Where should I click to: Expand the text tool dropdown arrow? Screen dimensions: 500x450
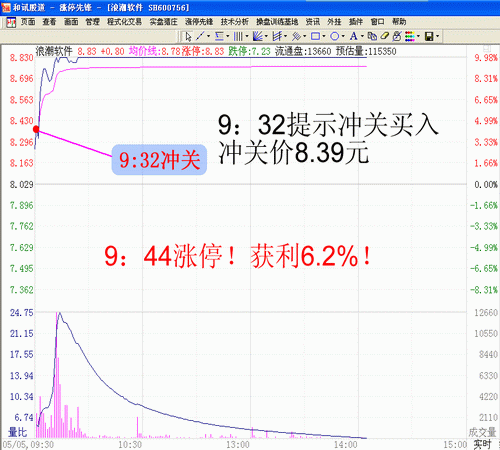(x=362, y=36)
